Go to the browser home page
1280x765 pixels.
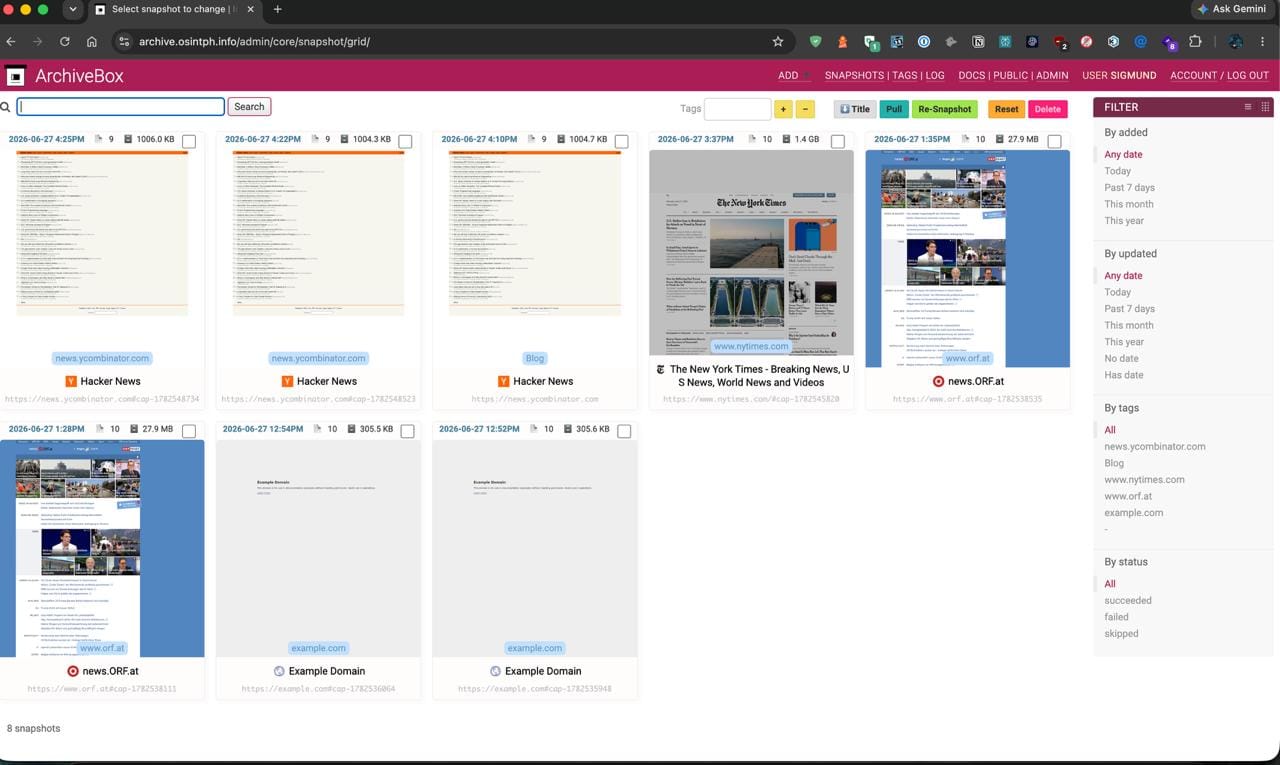click(92, 42)
